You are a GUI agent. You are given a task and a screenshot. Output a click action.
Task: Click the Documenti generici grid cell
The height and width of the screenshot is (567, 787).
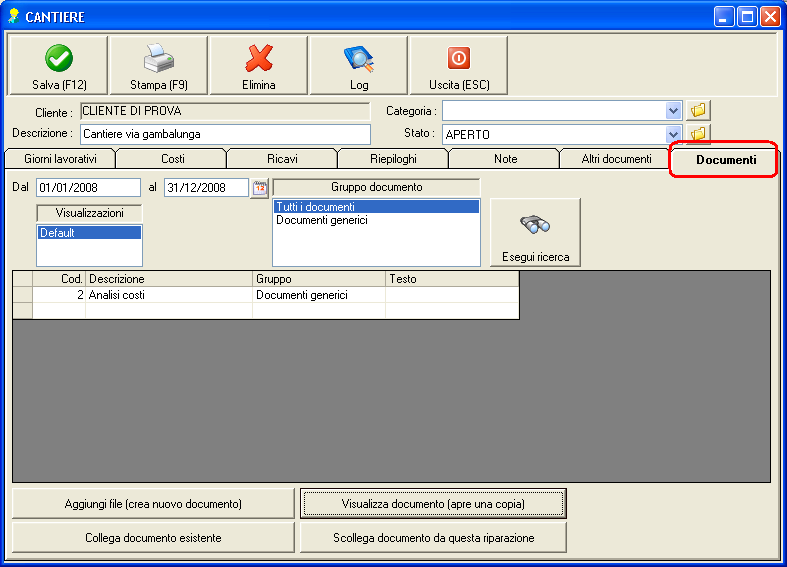319,295
